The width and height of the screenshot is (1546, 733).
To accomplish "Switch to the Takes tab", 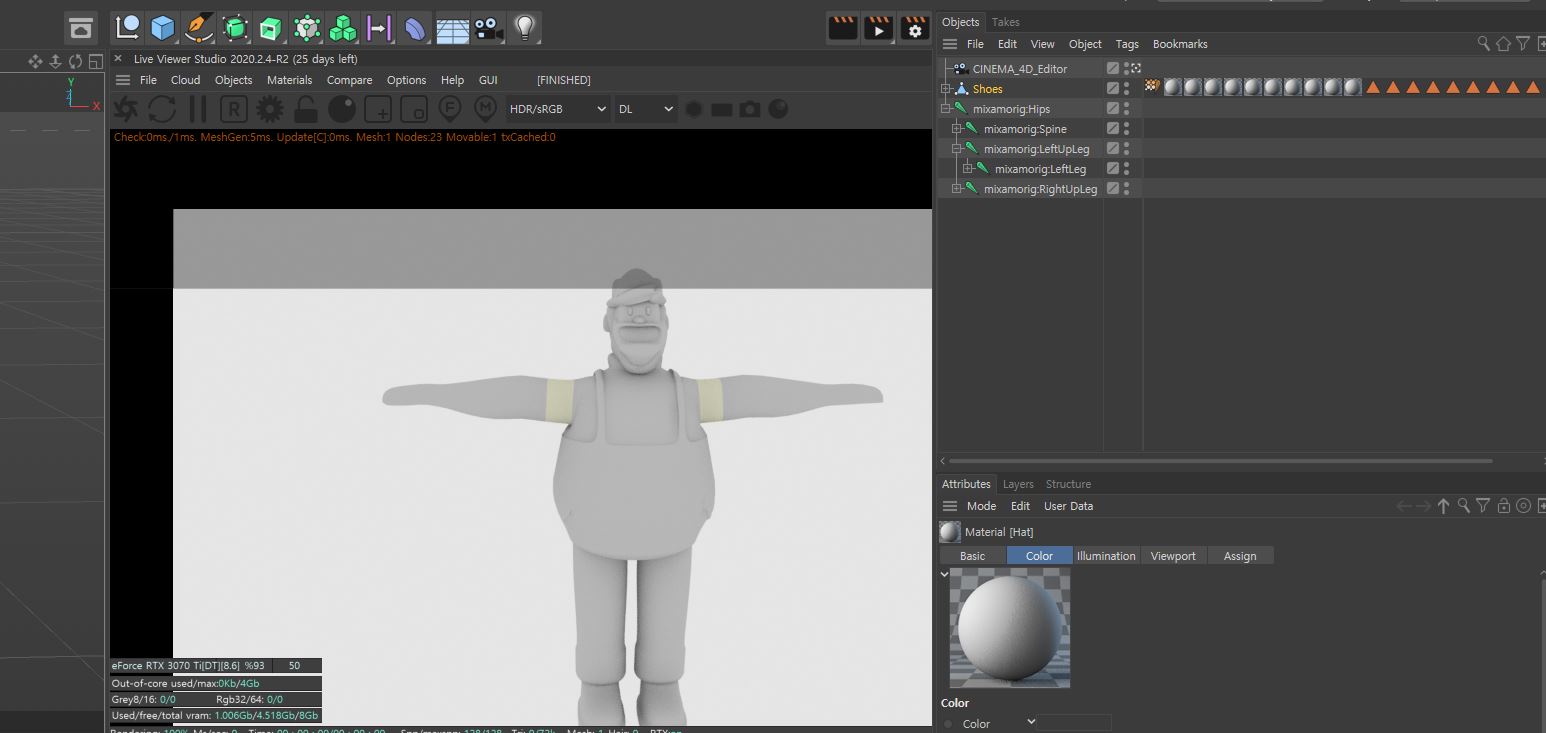I will click(1005, 22).
